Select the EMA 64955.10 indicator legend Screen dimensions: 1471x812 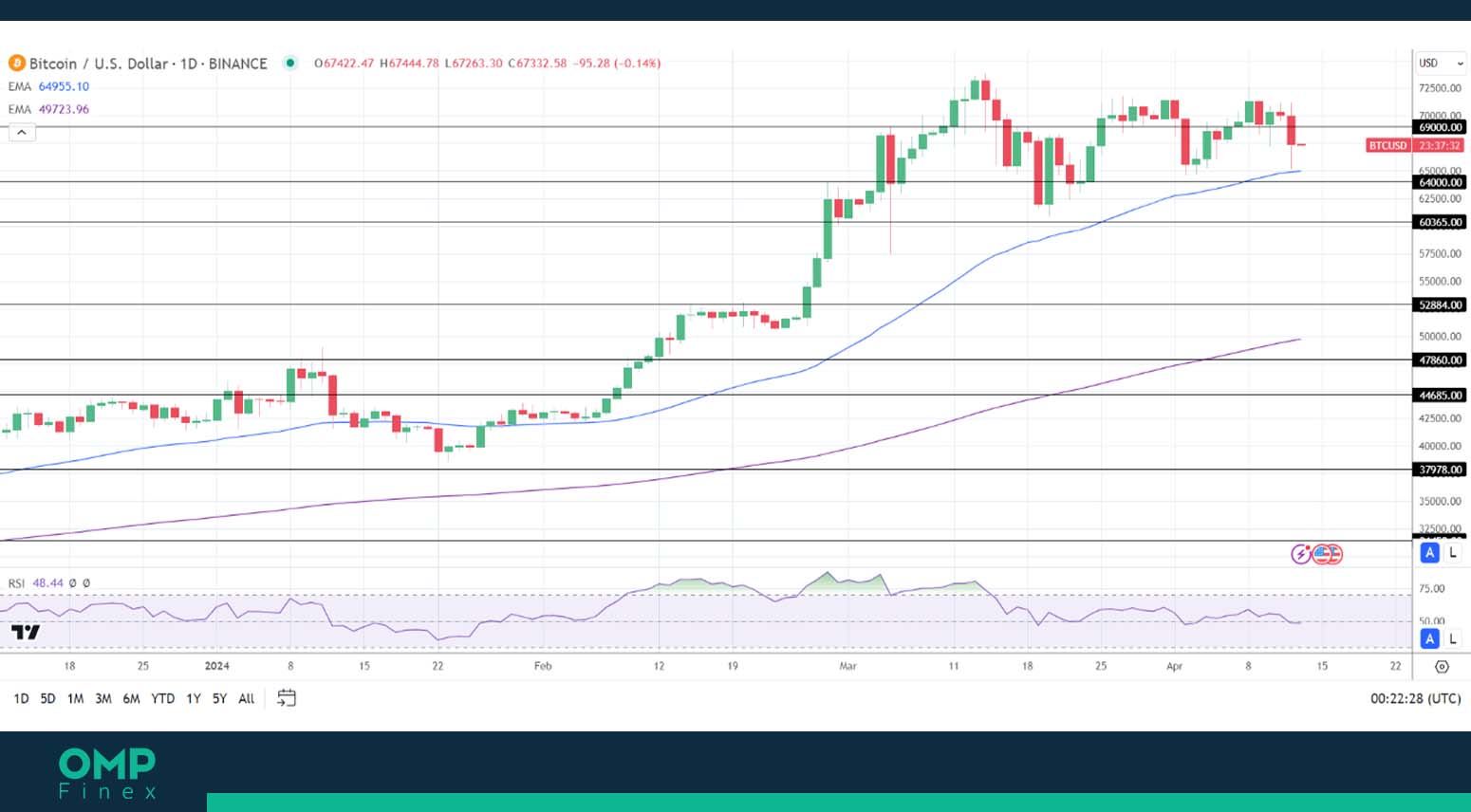click(48, 86)
